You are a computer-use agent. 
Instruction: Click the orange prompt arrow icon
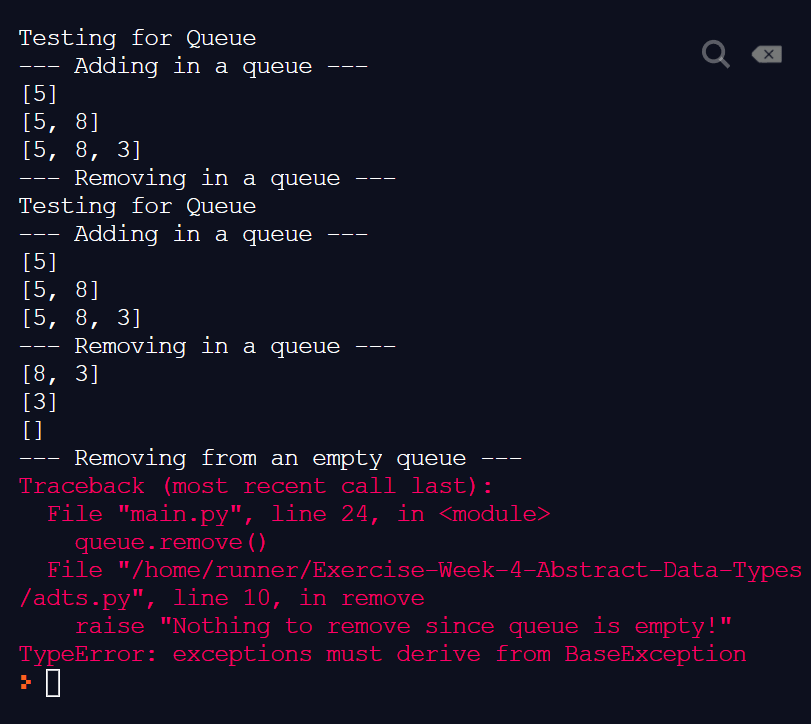26,683
